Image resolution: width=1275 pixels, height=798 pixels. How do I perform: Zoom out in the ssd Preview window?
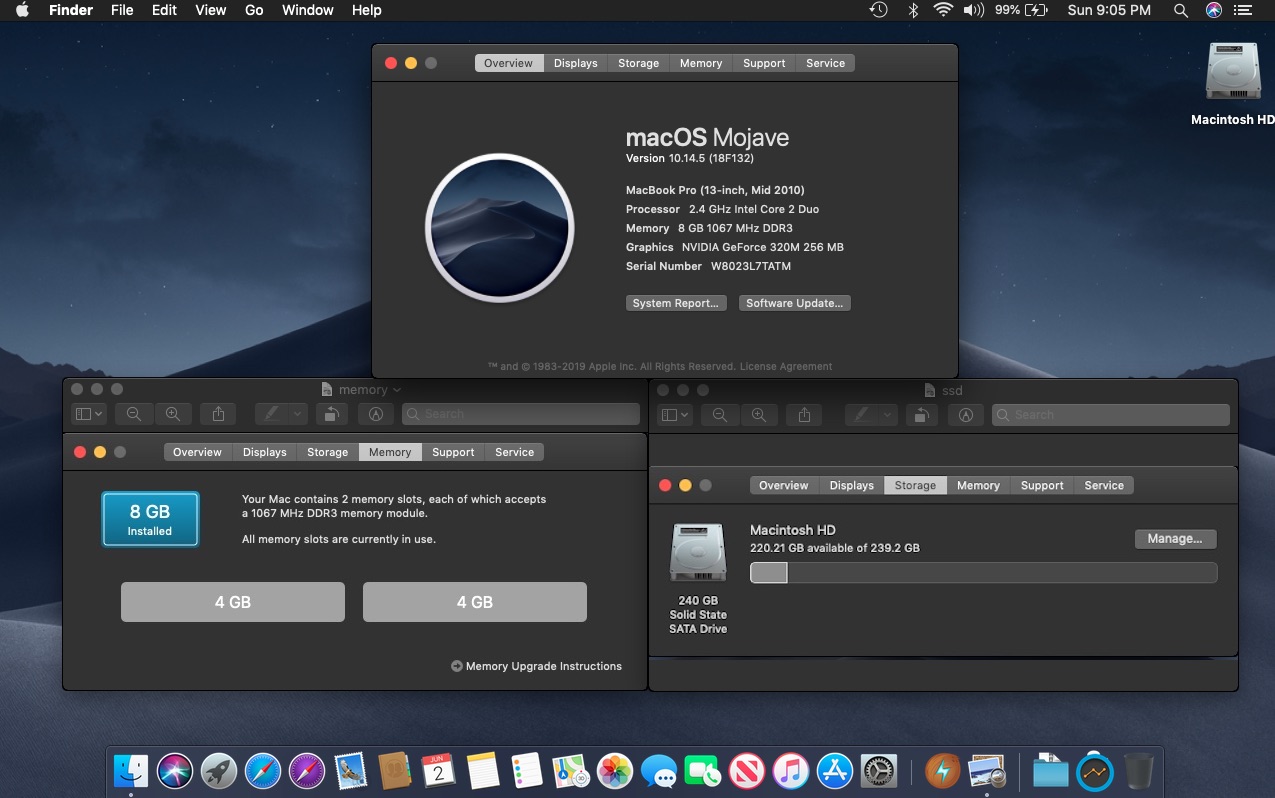coord(720,415)
